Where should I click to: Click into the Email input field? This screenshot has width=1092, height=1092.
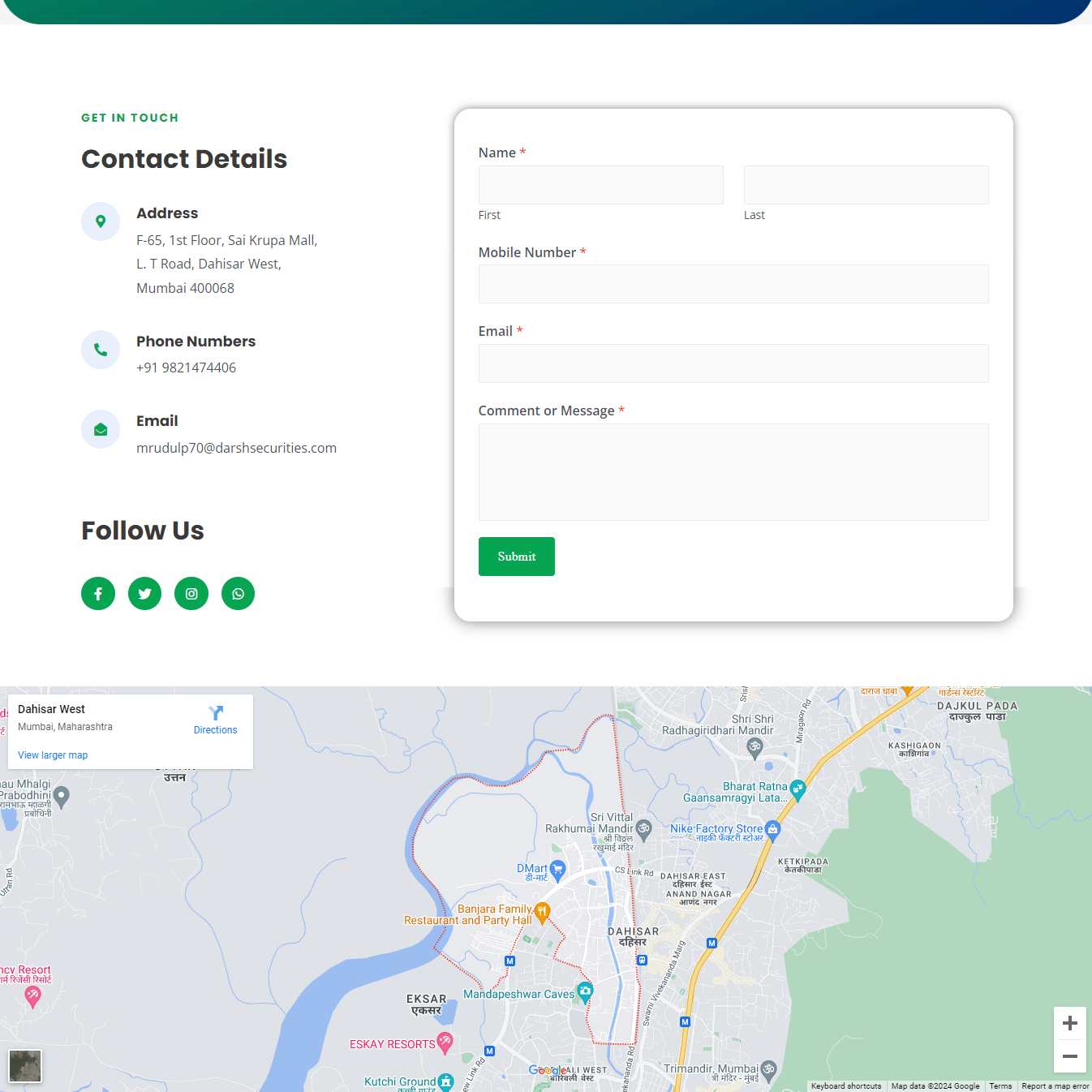(733, 363)
